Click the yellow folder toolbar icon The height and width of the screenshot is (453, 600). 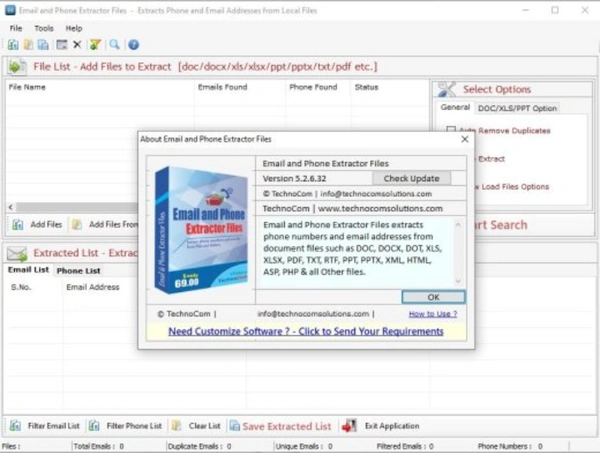pyautogui.click(x=28, y=44)
